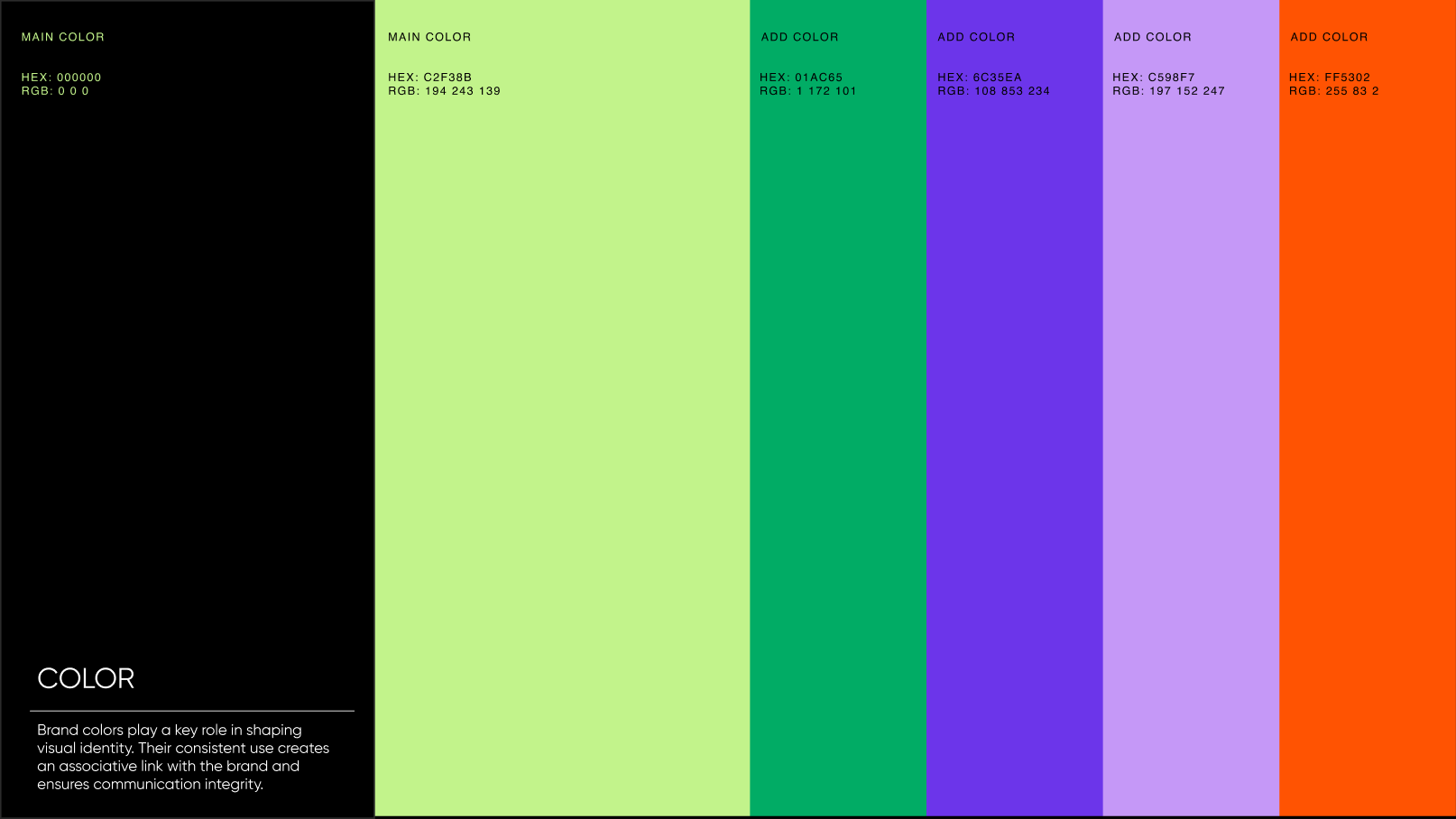Click "ADD COLOR" label above HEX C598F7
Image resolution: width=1456 pixels, height=819 pixels.
(1153, 37)
